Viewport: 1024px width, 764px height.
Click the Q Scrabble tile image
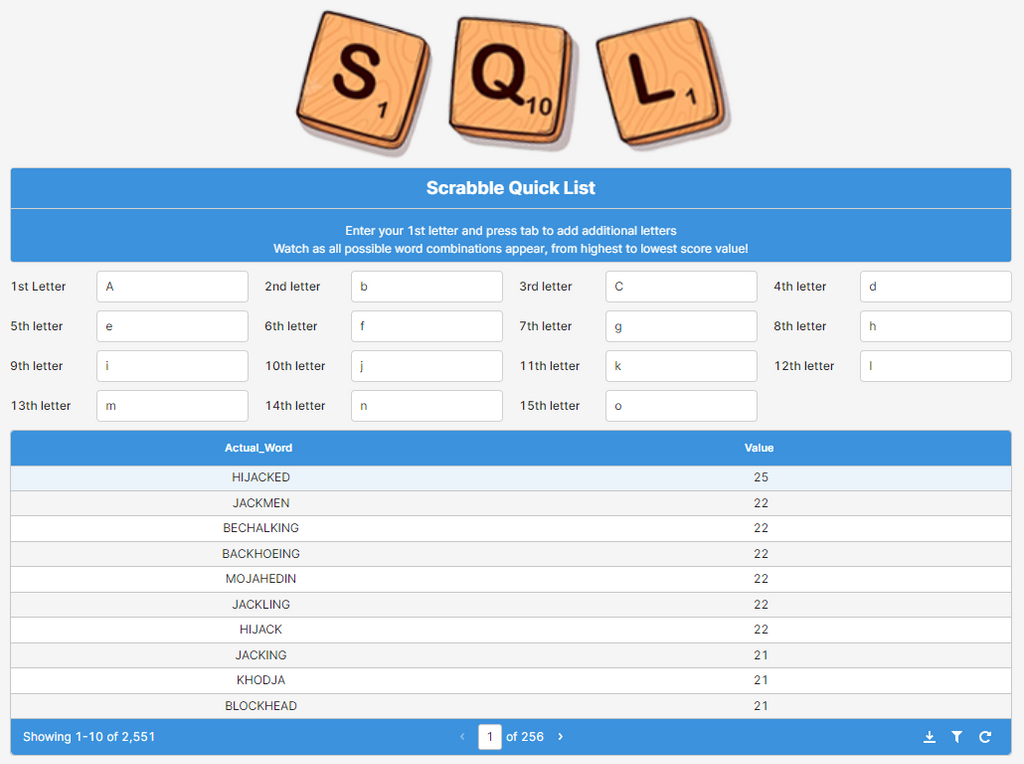point(511,82)
